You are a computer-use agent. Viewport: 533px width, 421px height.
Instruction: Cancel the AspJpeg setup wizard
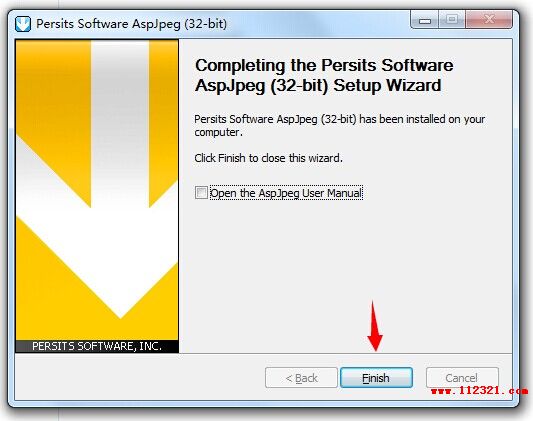[x=462, y=378]
